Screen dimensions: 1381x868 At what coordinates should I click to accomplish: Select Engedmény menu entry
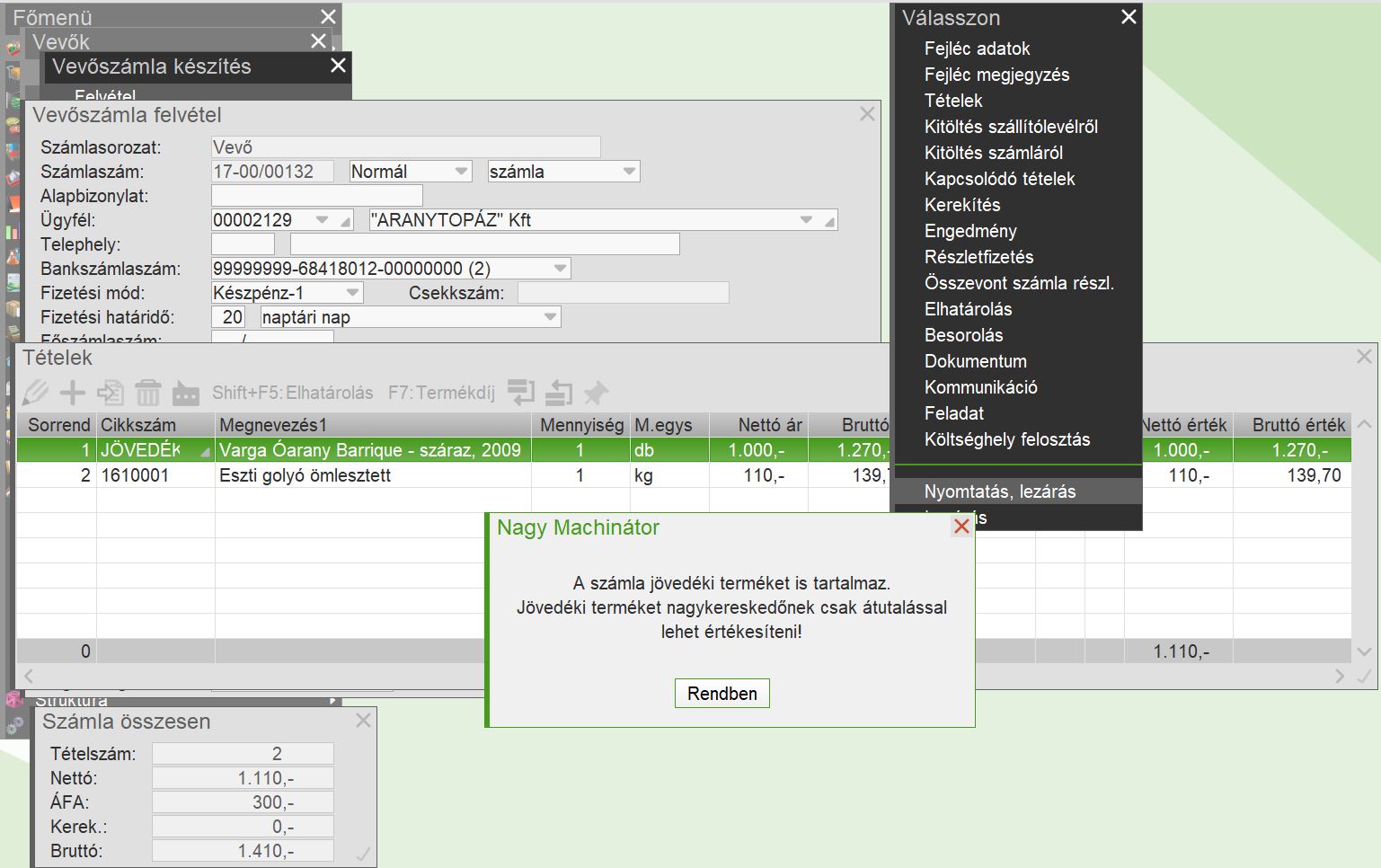tap(970, 231)
